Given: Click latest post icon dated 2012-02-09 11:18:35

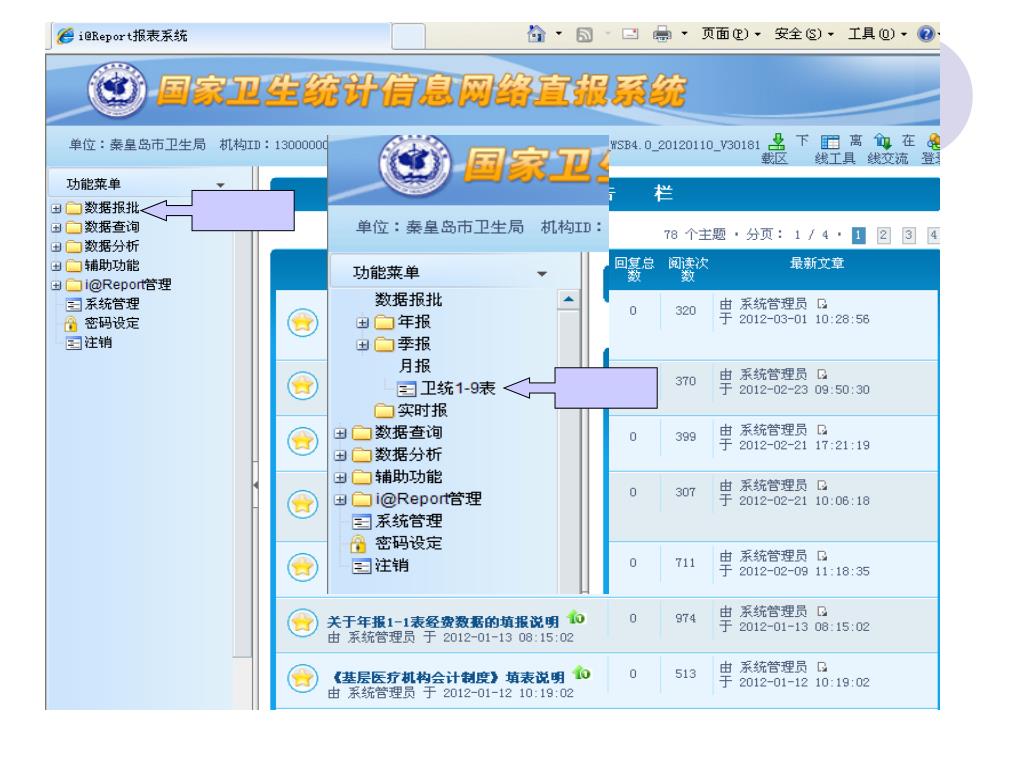Looking at the screenshot, I should pyautogui.click(x=822, y=556).
